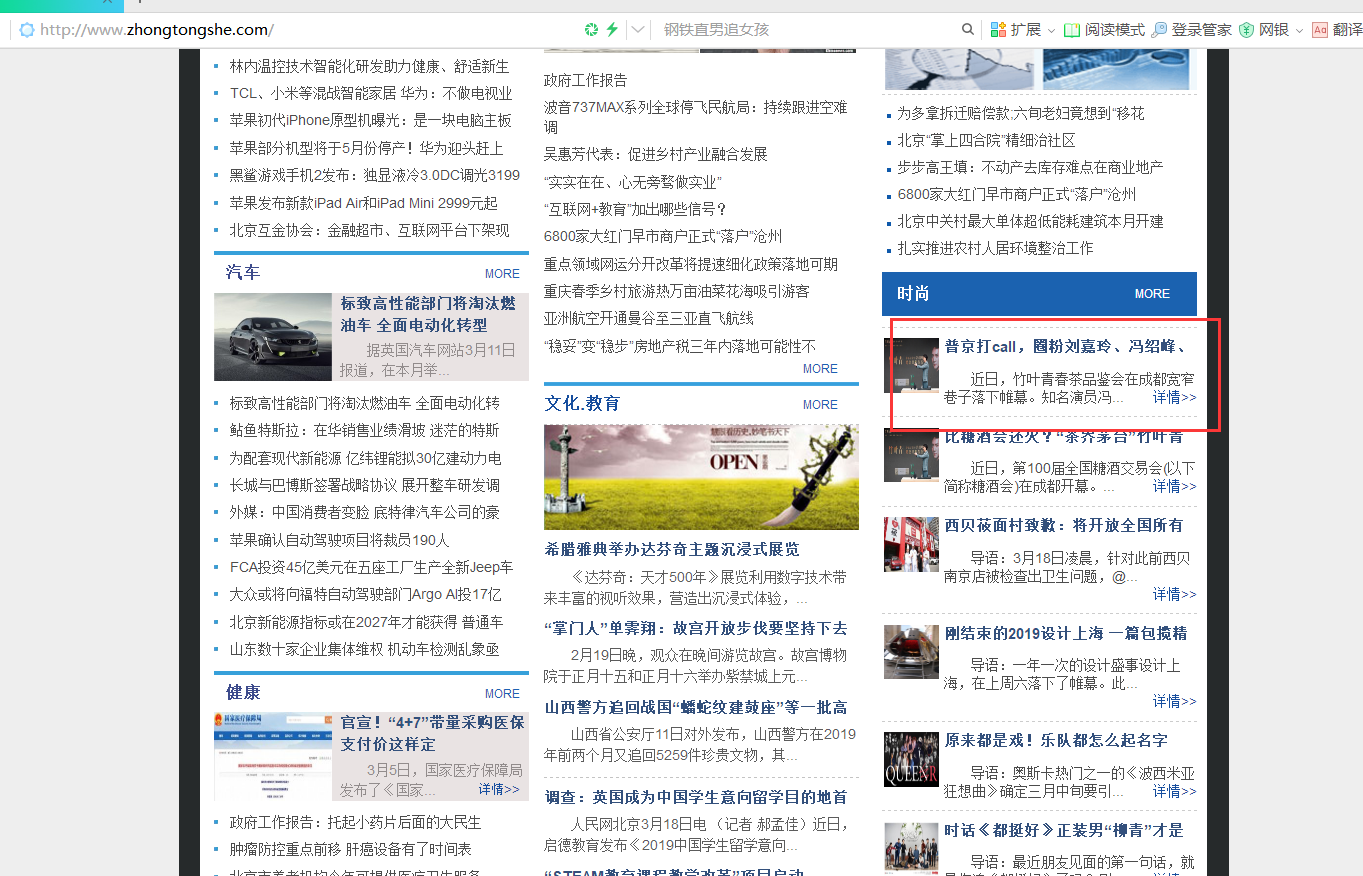Click the search box with 钢铁直男追女孩
This screenshot has height=876, width=1363.
[805, 29]
